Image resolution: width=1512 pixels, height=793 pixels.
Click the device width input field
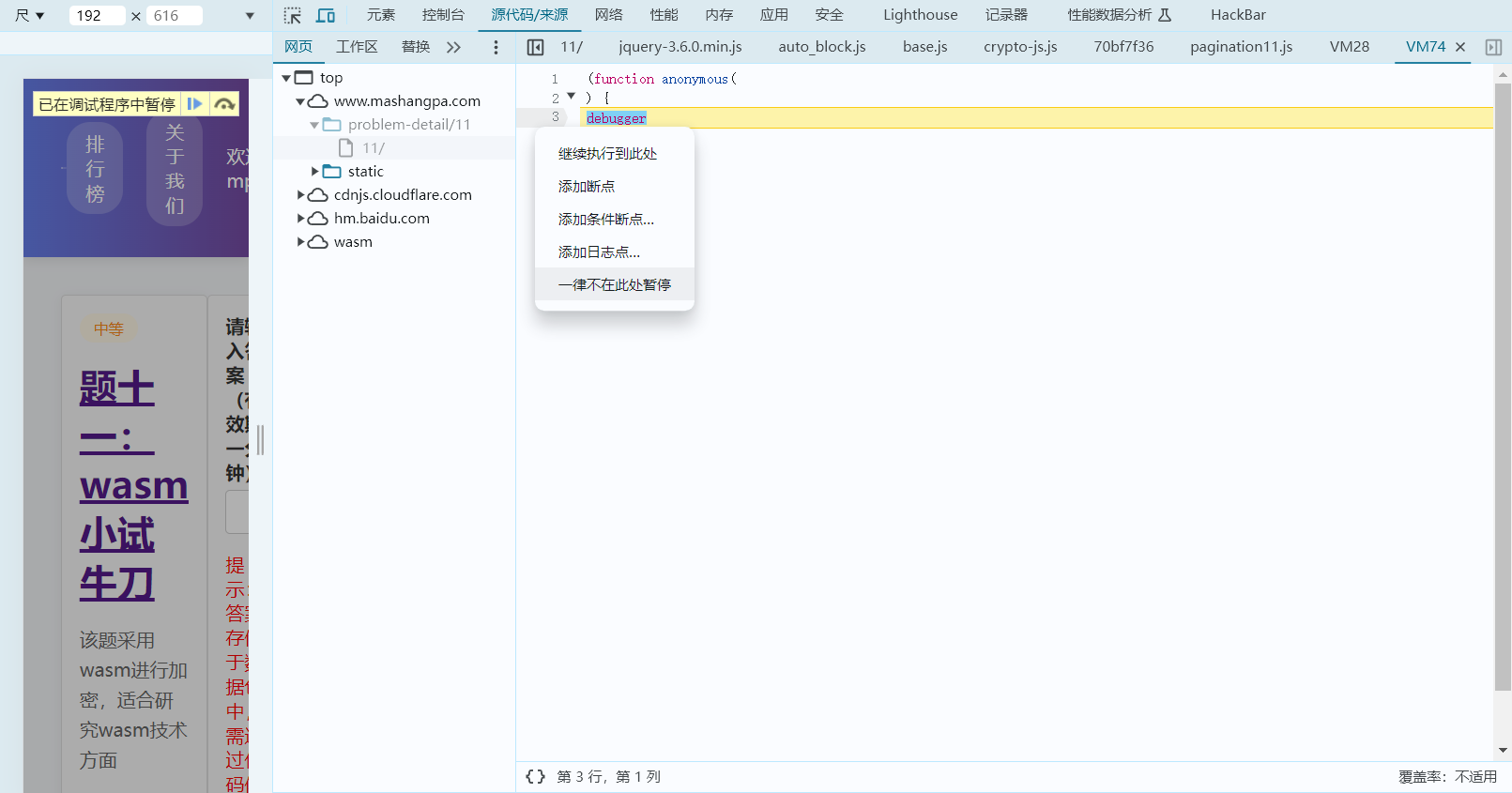[97, 16]
